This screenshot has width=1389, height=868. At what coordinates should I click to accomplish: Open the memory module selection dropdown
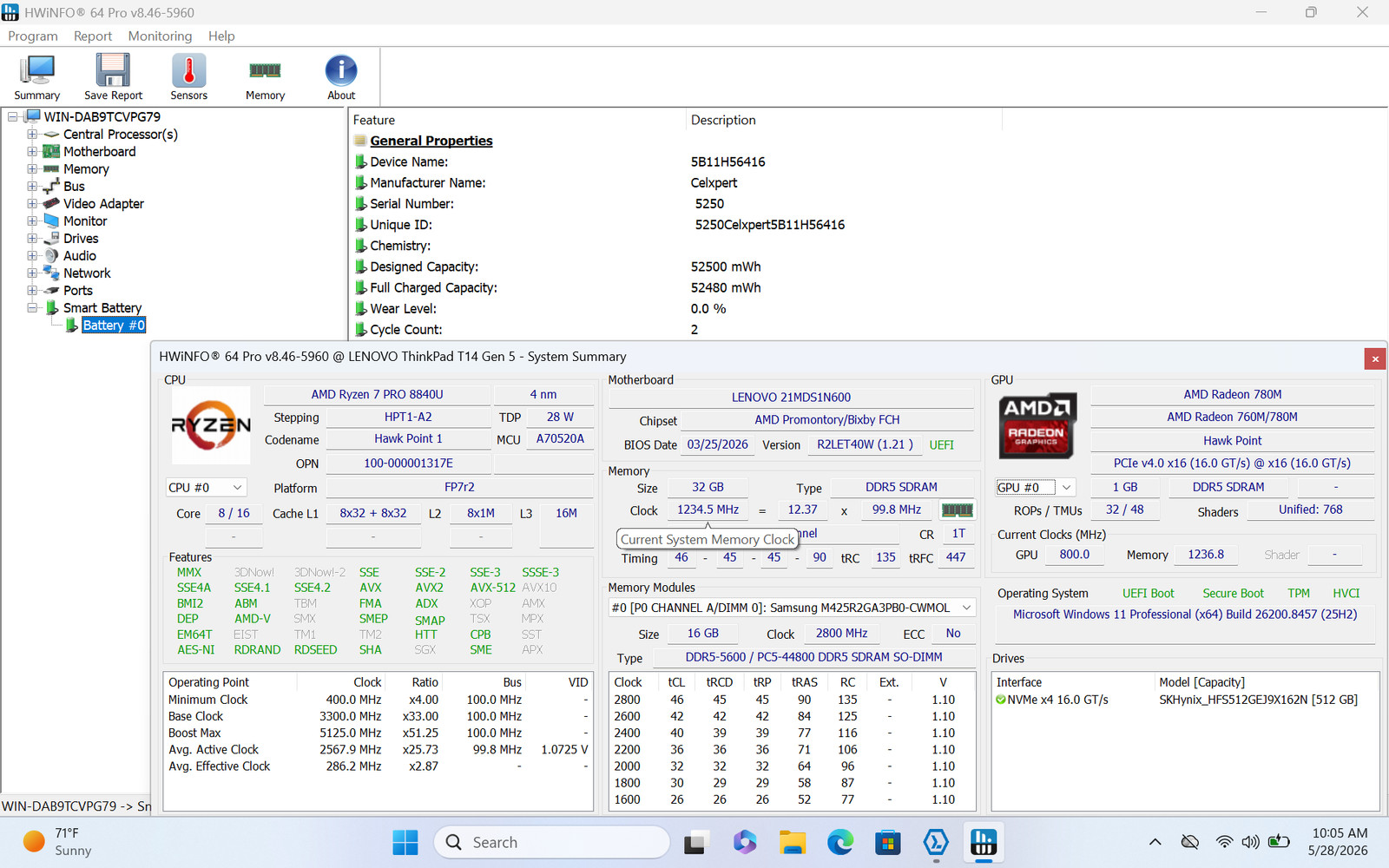pyautogui.click(x=792, y=608)
